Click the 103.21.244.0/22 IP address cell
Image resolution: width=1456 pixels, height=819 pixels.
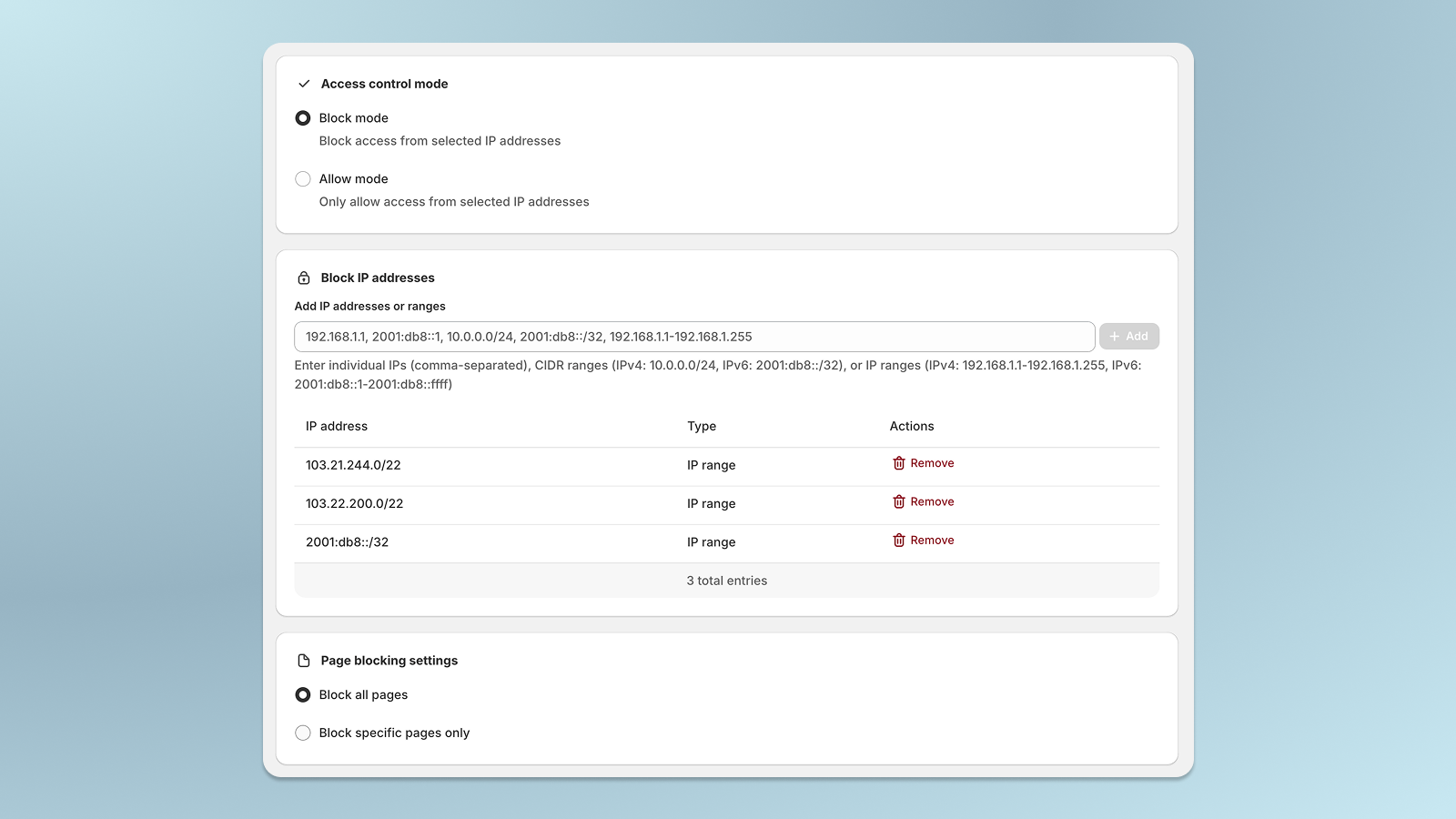tap(353, 465)
